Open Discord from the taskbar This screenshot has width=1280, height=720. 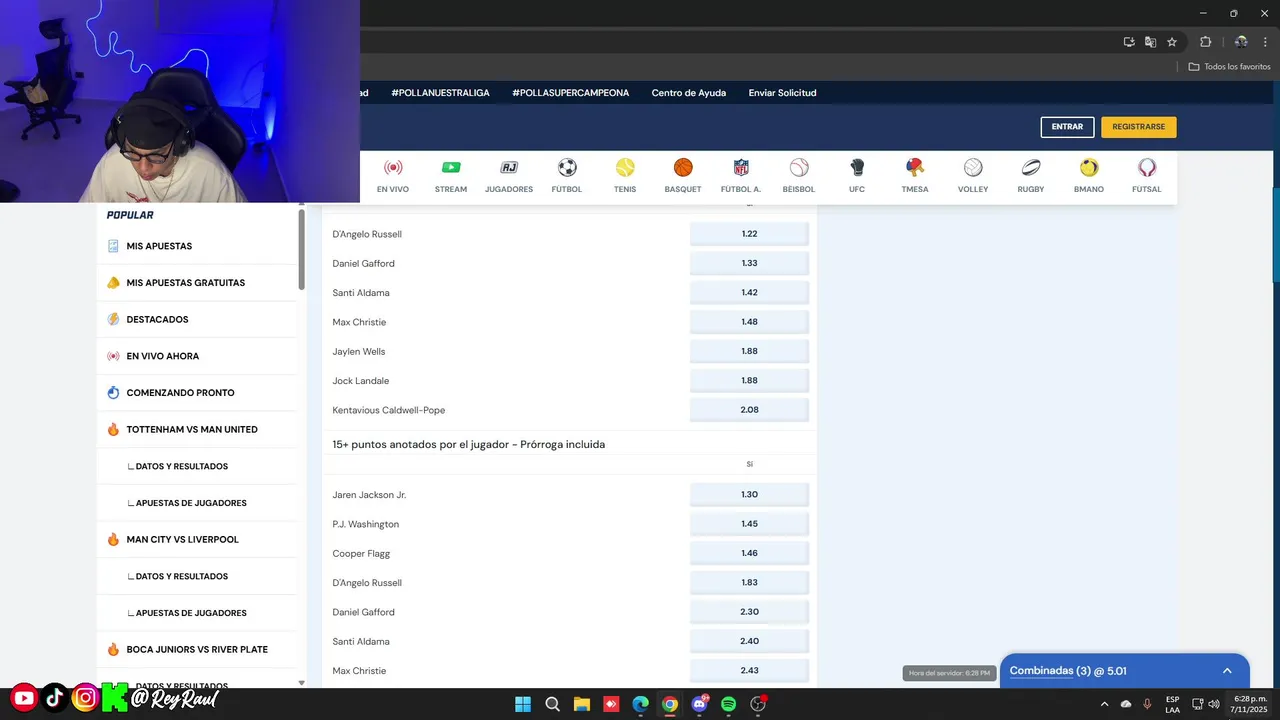[699, 704]
